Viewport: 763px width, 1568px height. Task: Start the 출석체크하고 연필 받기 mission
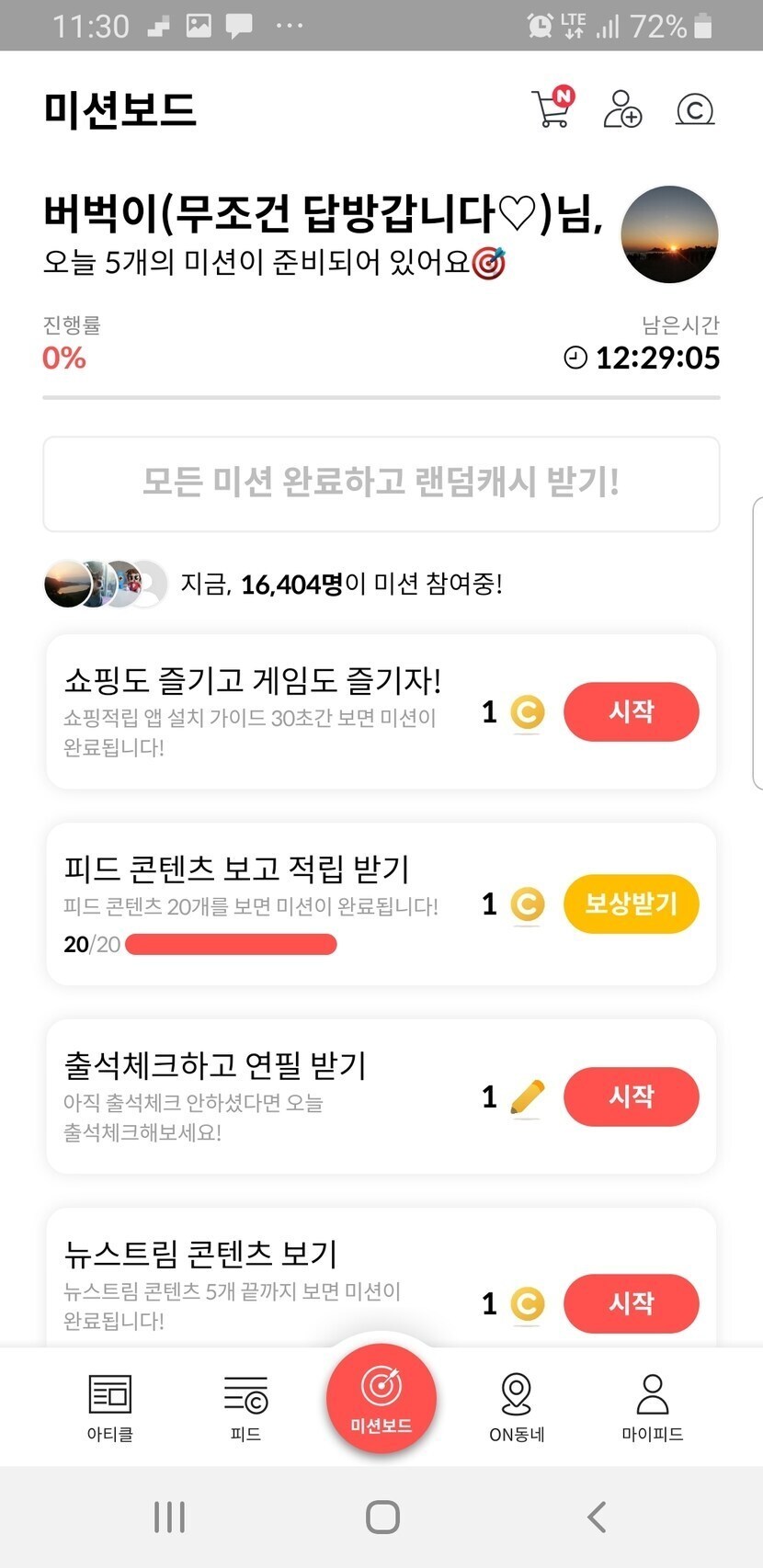[631, 1096]
